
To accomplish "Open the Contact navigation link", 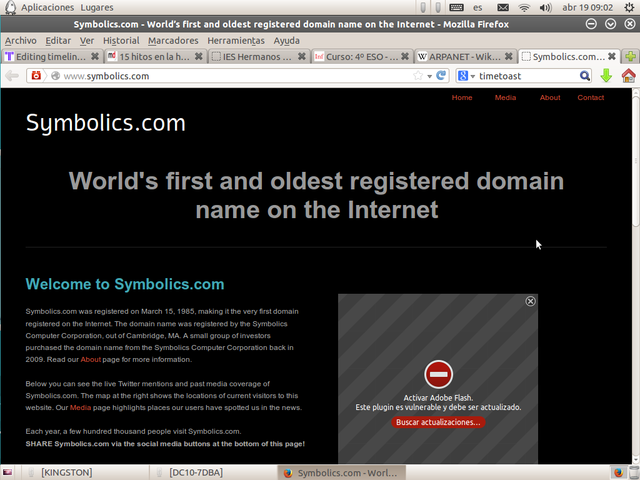I will (x=591, y=98).
